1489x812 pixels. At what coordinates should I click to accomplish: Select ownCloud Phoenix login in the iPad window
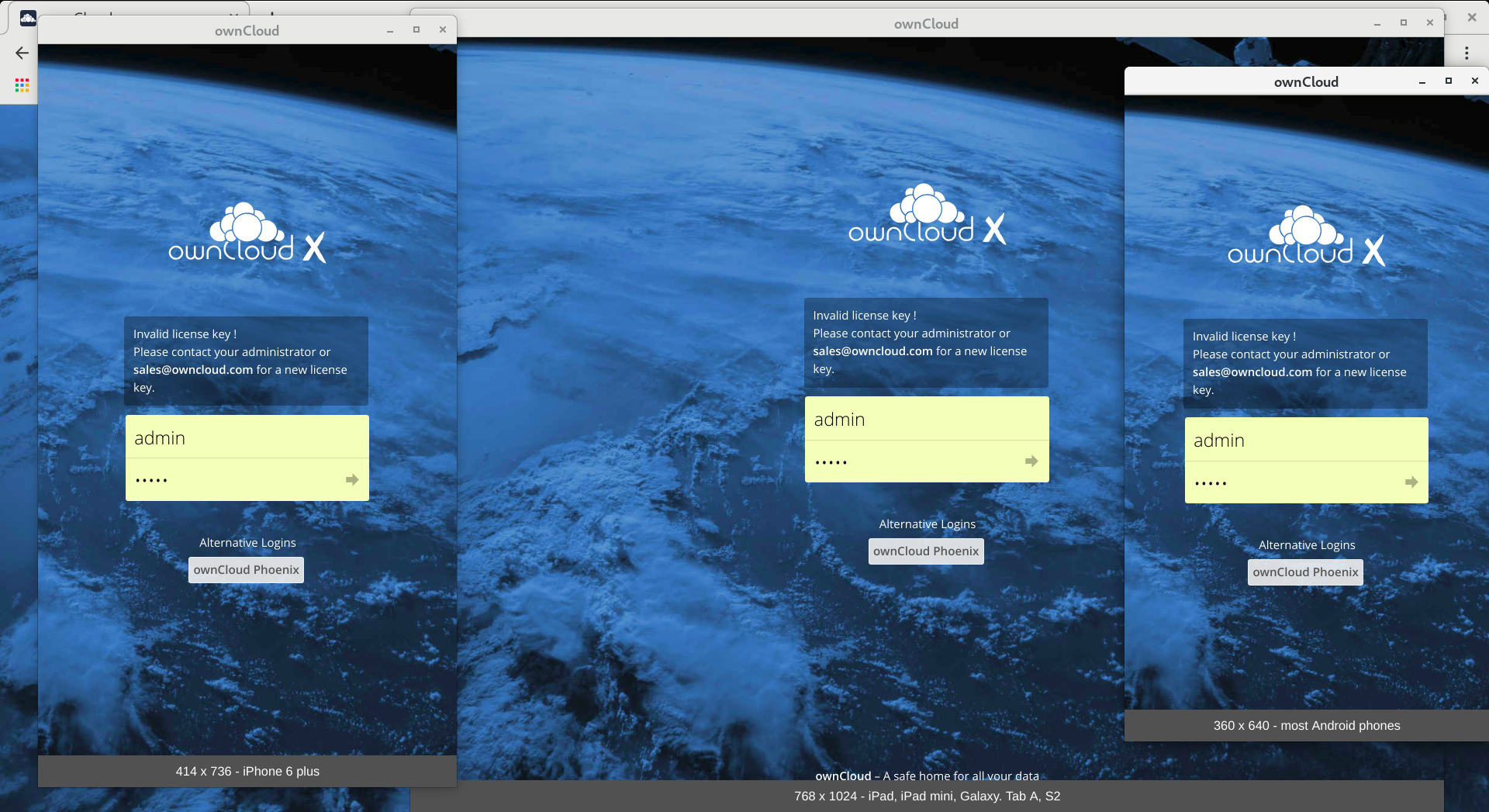tap(926, 551)
